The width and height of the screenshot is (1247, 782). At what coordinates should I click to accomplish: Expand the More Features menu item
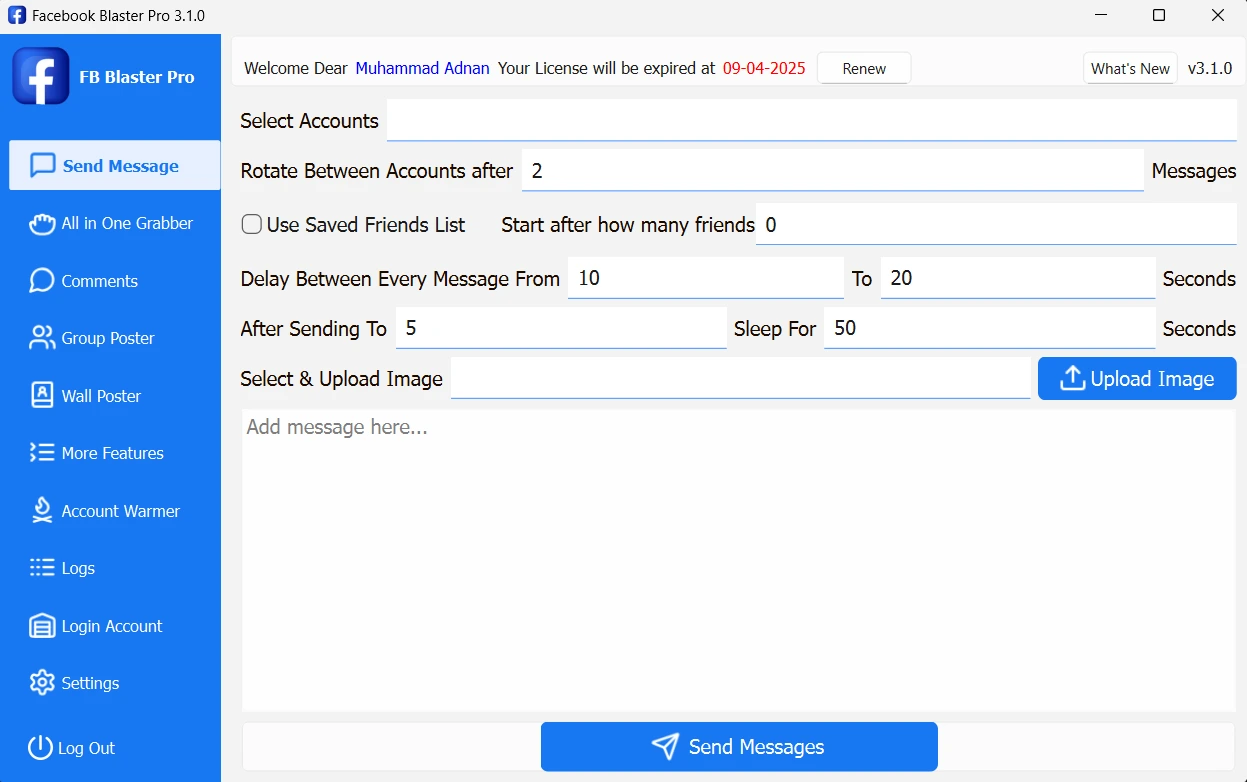click(x=111, y=453)
